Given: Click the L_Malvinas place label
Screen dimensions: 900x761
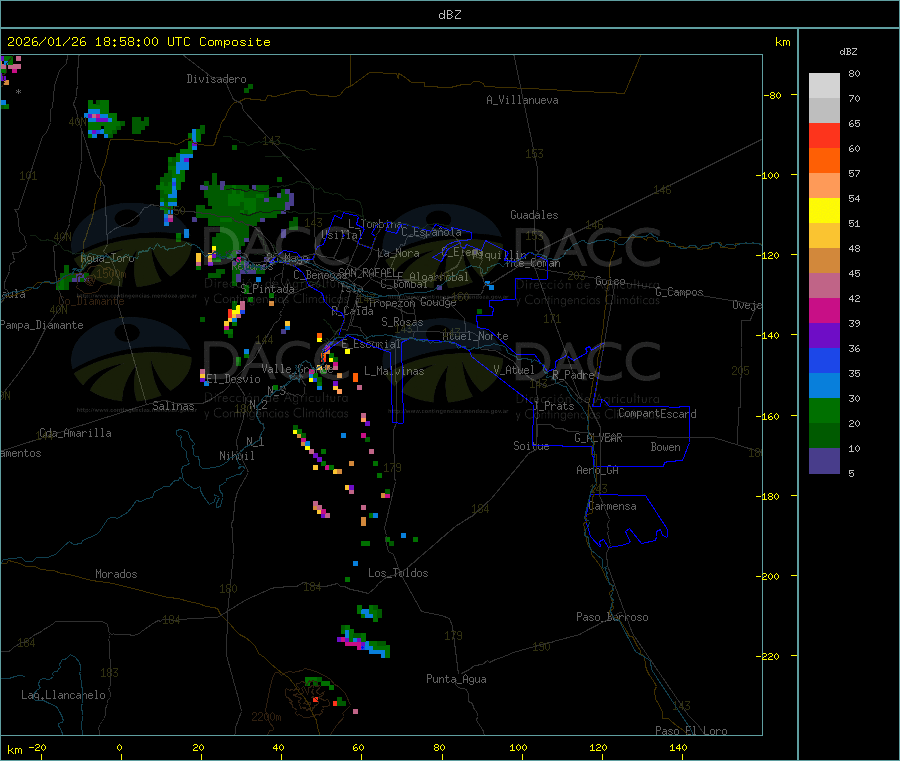Looking at the screenshot, I should pyautogui.click(x=394, y=371).
